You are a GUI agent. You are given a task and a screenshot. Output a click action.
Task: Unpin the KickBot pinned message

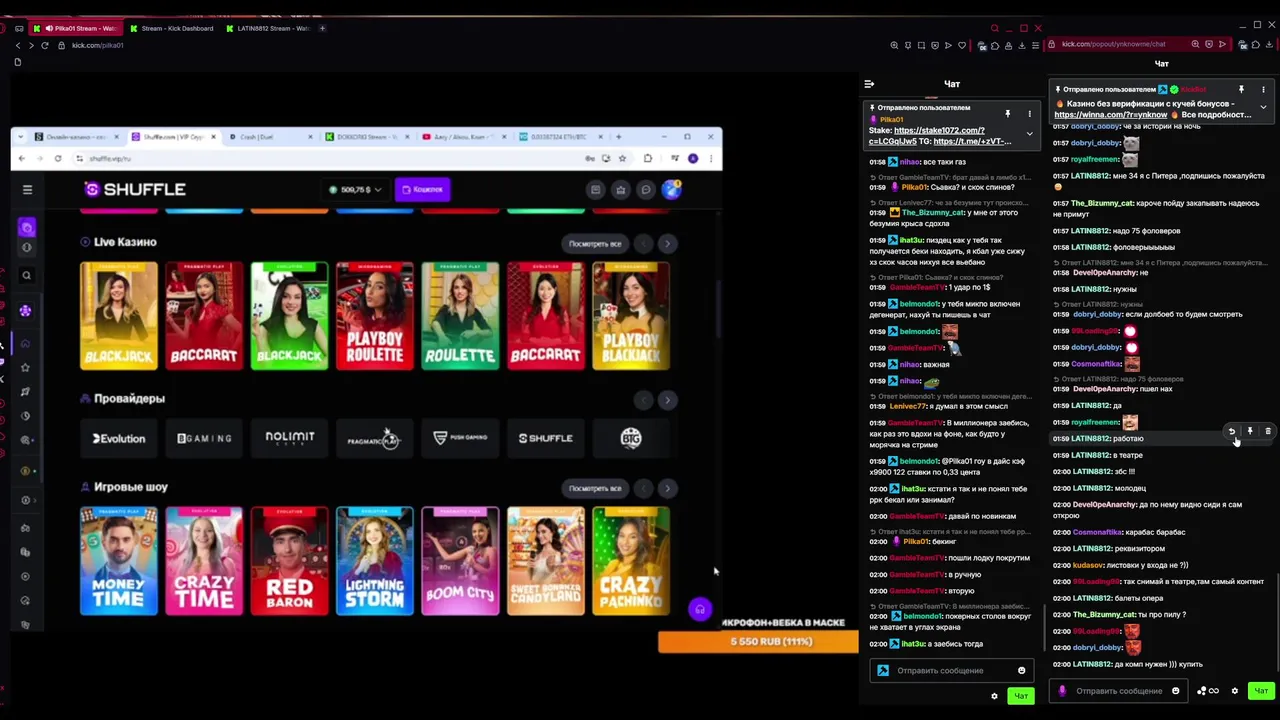click(1241, 89)
